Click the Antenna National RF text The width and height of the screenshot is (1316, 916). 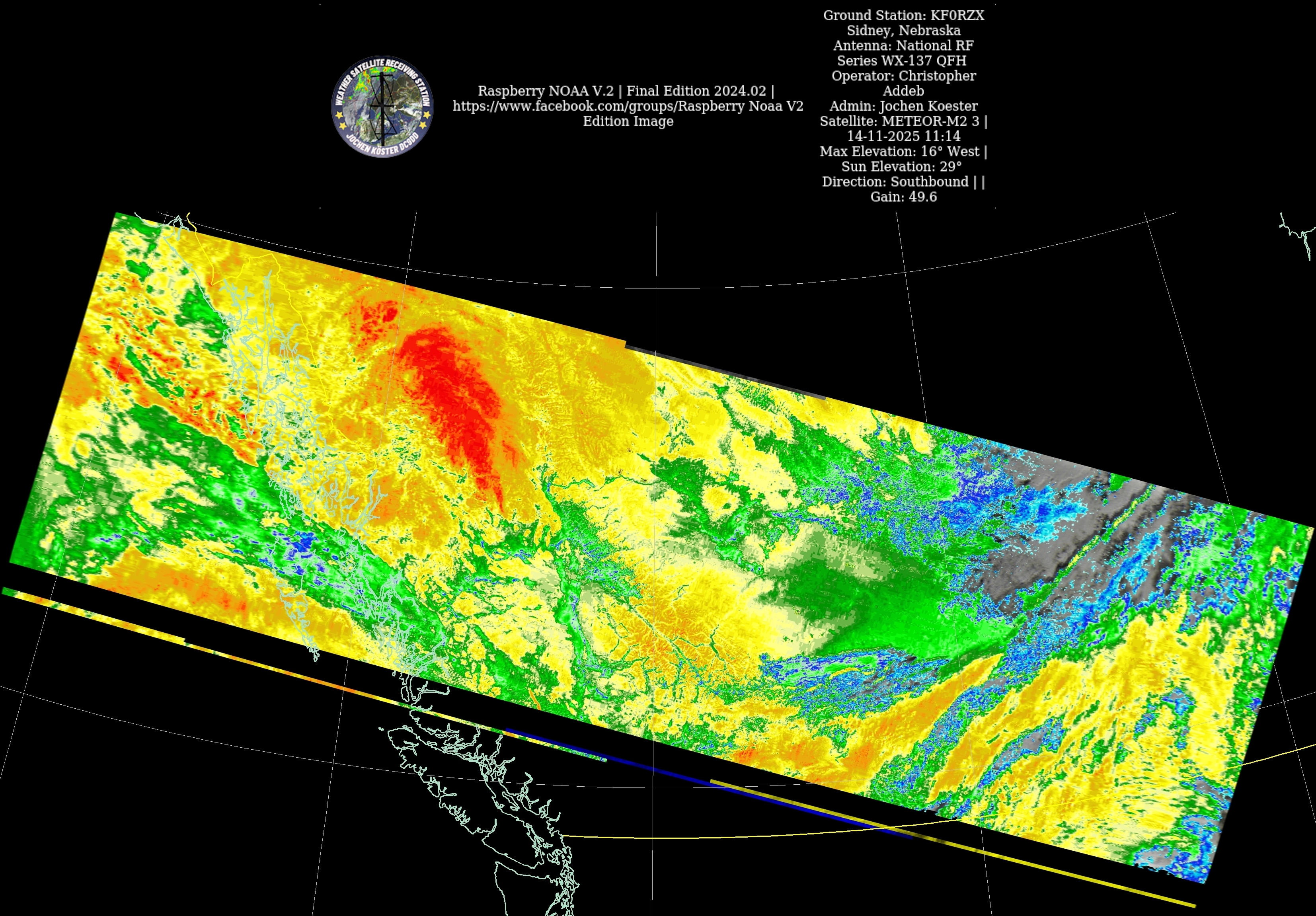(x=903, y=45)
